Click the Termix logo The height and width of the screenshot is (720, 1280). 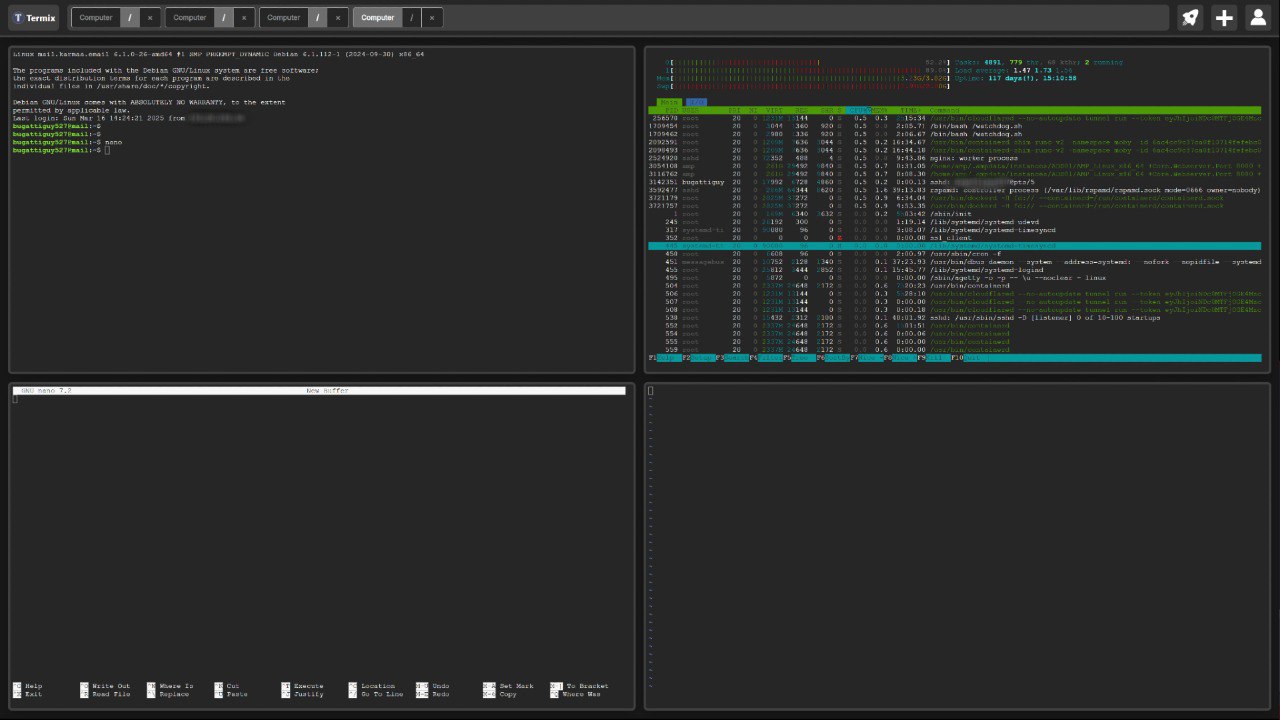pyautogui.click(x=35, y=17)
